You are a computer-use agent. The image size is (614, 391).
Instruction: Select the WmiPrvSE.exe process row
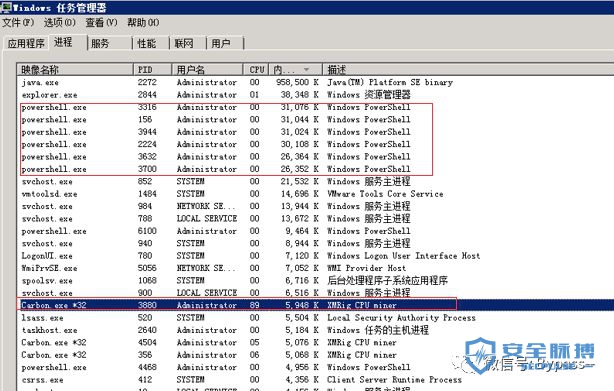315,268
